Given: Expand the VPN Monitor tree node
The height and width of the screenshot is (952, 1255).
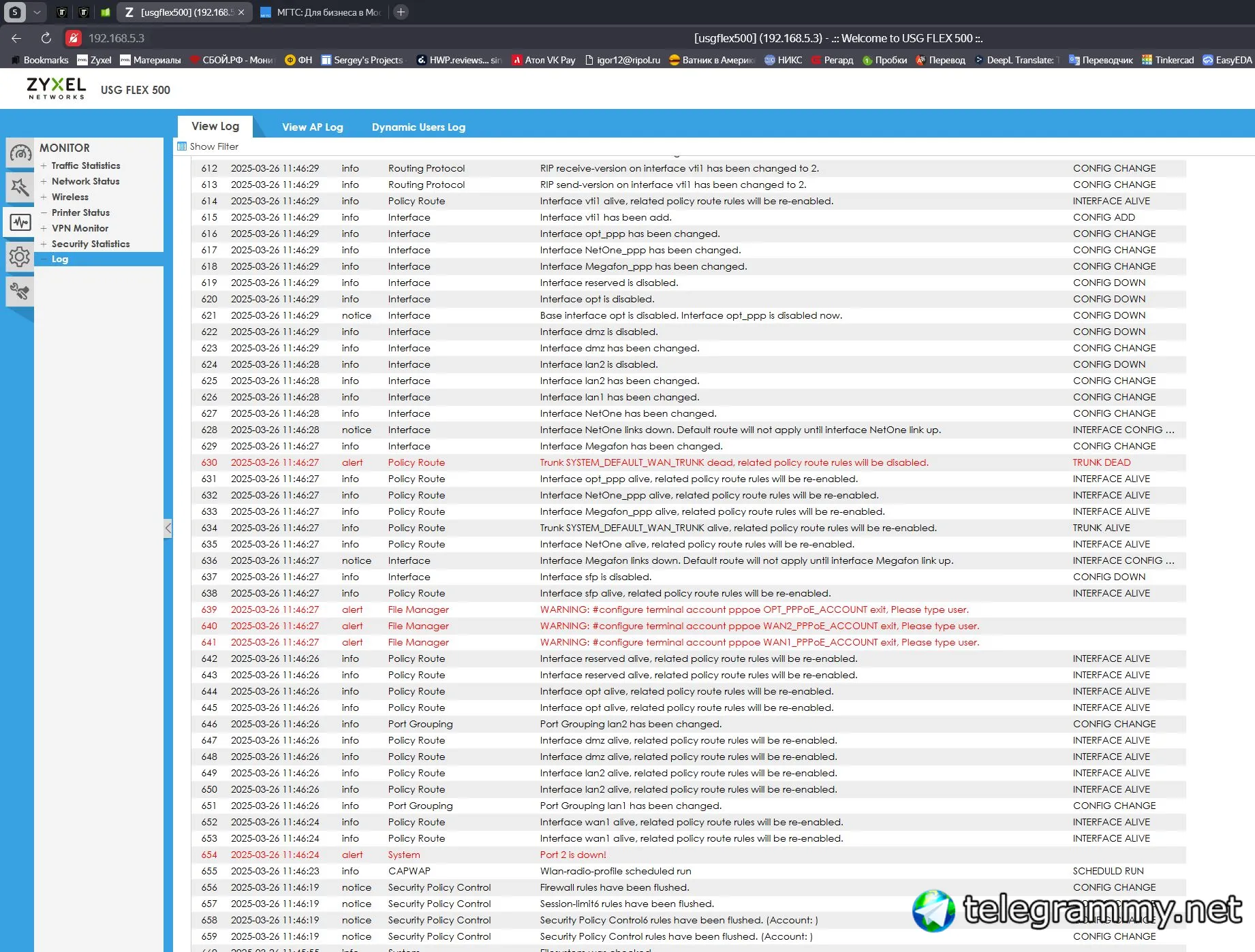Looking at the screenshot, I should click(44, 228).
